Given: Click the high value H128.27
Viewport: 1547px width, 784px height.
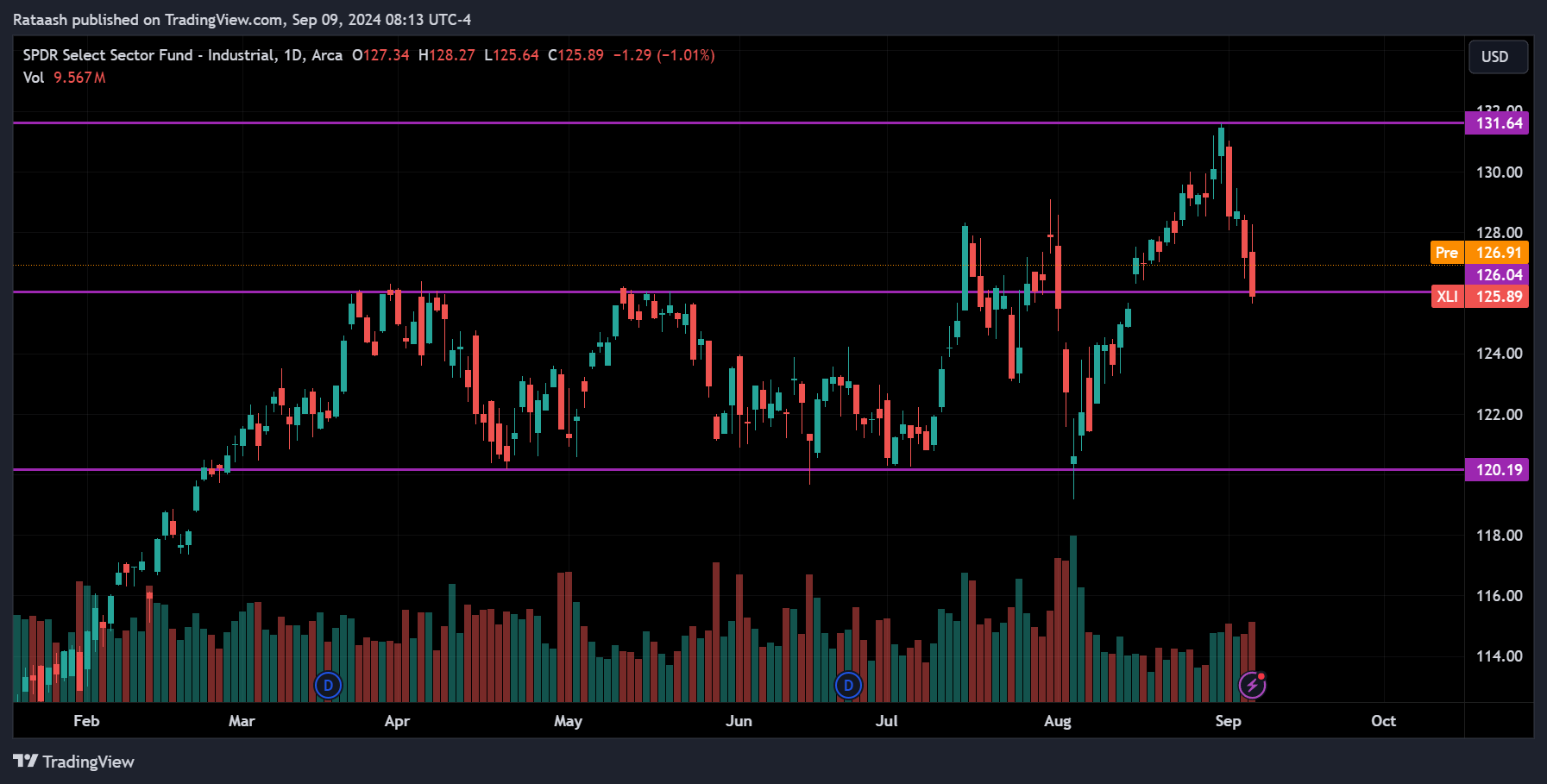Looking at the screenshot, I should [446, 55].
